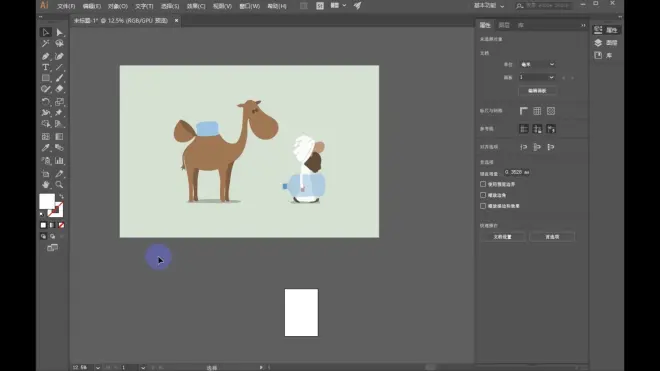
Task: Choose Draw Normal mode
Action: coord(43,237)
